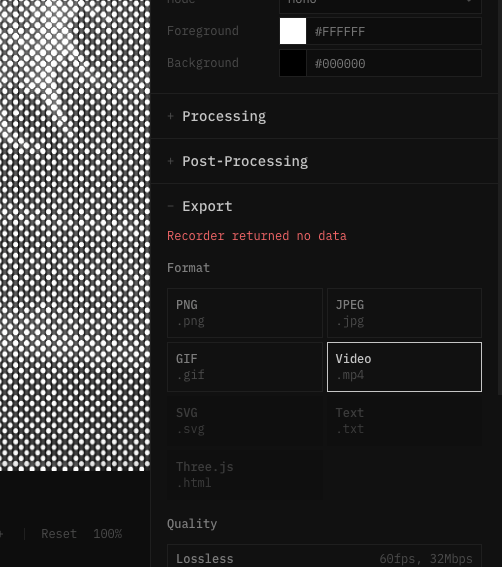Click the Format label
The width and height of the screenshot is (502, 567).
188,268
